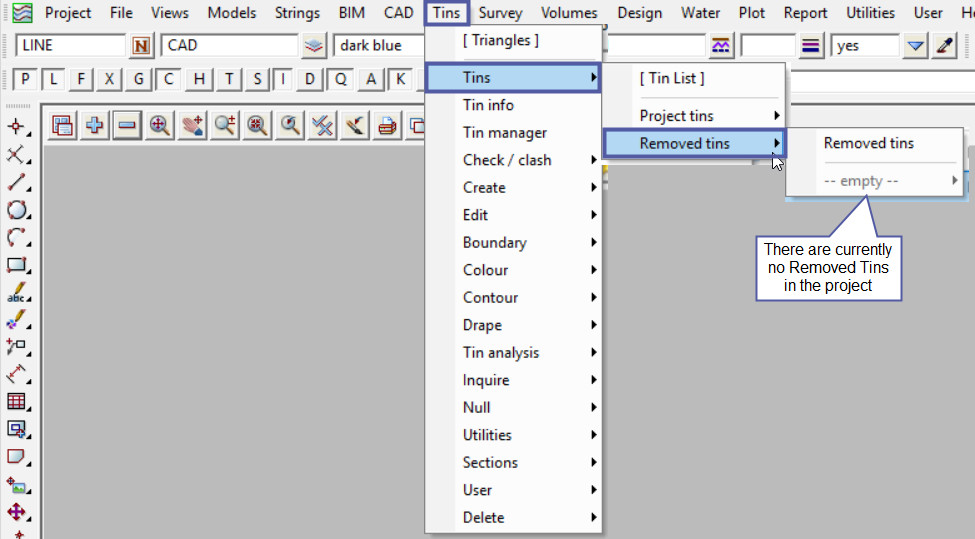Viewport: 975px width, 539px height.
Task: Expand the Create submenu
Action: pos(513,187)
